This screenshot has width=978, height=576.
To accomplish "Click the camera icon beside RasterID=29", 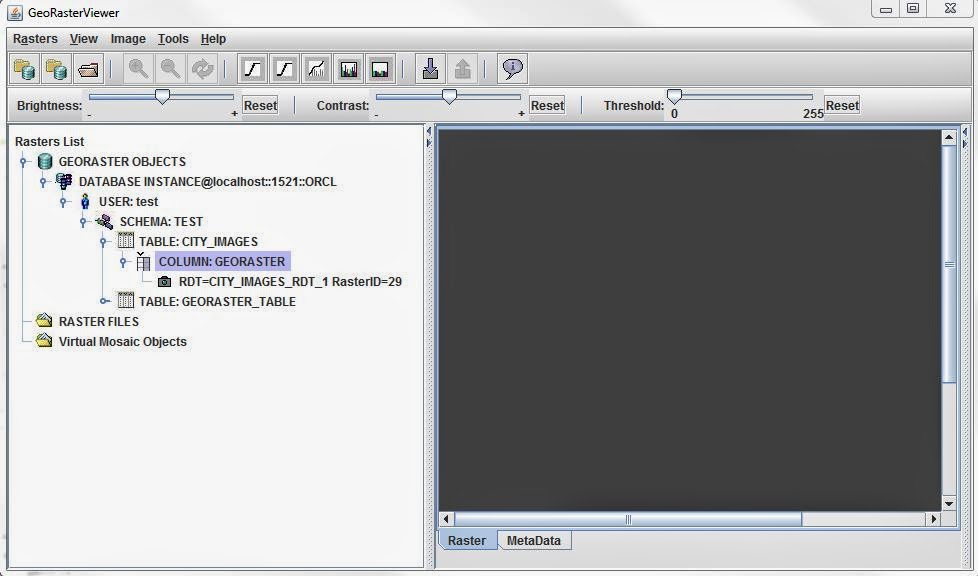I will (x=164, y=281).
